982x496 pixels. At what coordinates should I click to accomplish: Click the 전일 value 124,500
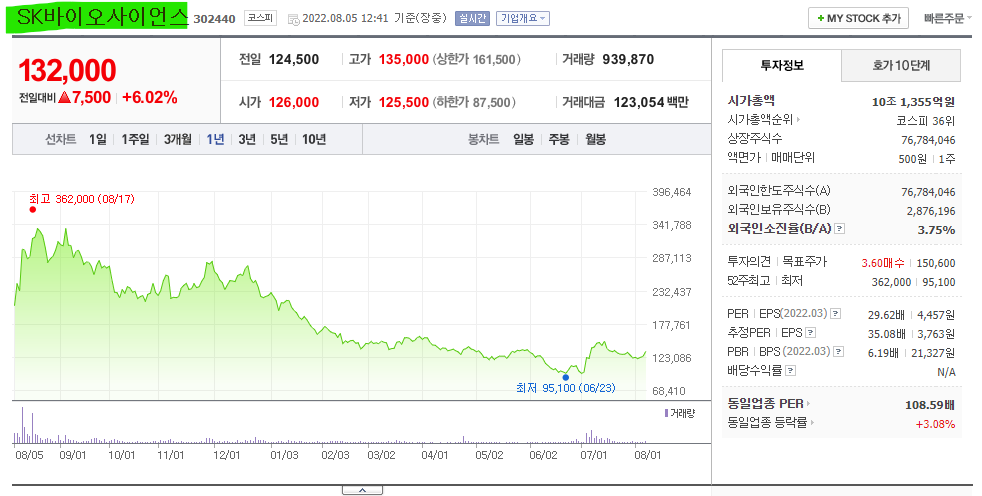point(294,59)
